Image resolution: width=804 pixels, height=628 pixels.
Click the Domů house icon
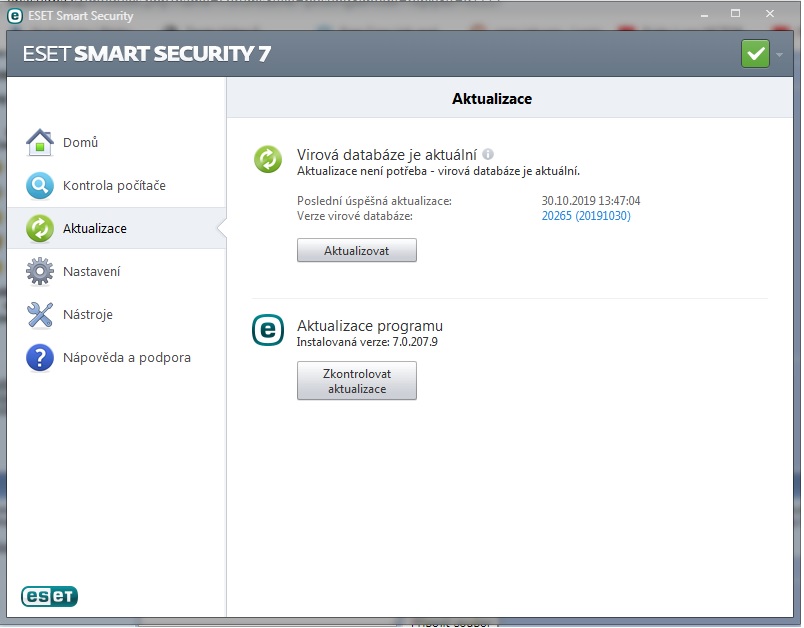39,143
